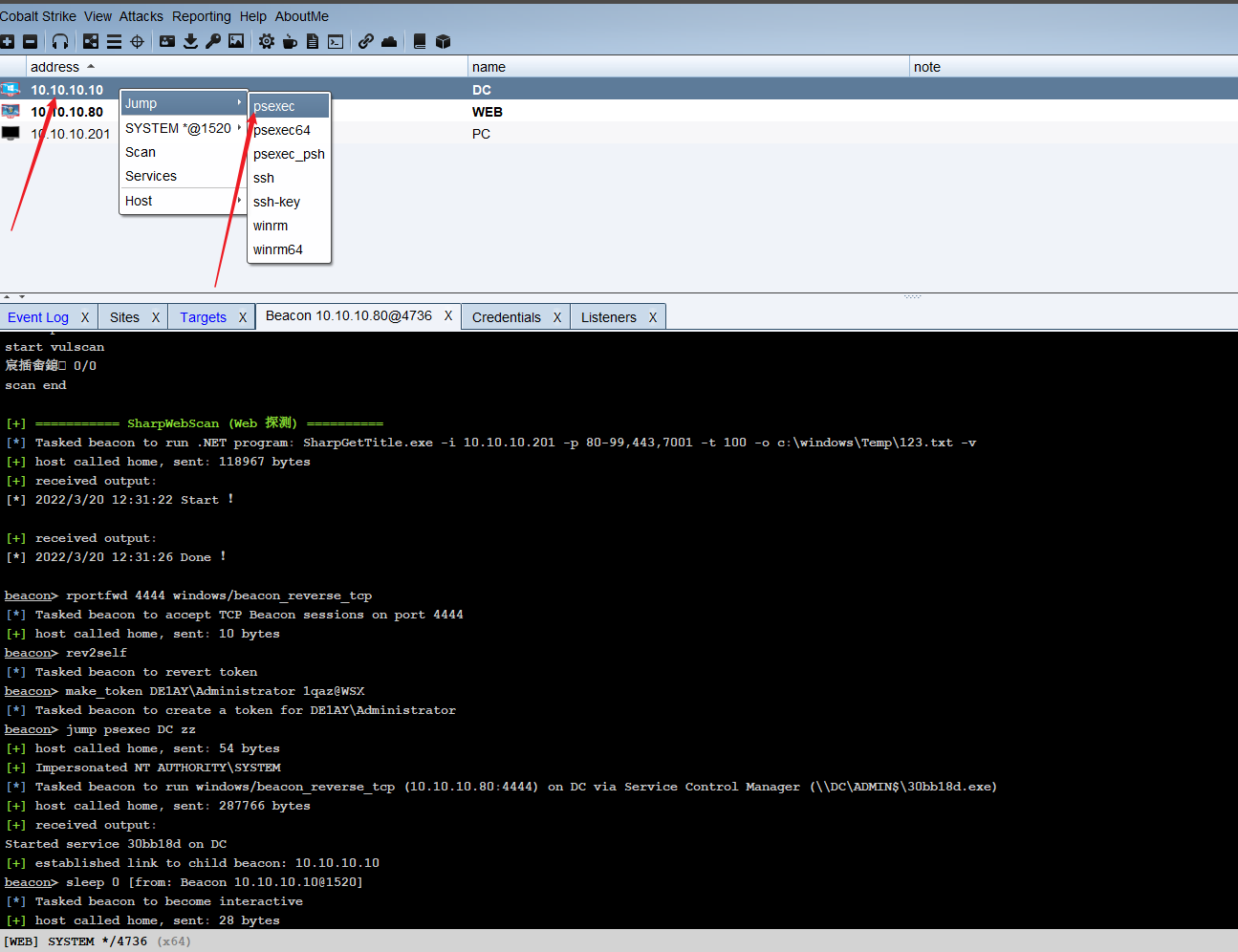Generate Windows executable via gear icon
The image size is (1238, 952).
[x=267, y=41]
